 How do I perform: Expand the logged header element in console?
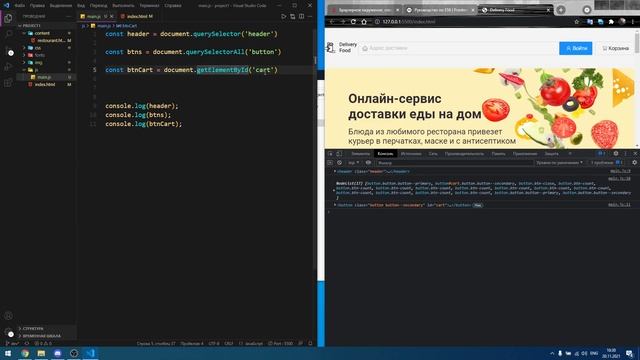click(x=335, y=171)
